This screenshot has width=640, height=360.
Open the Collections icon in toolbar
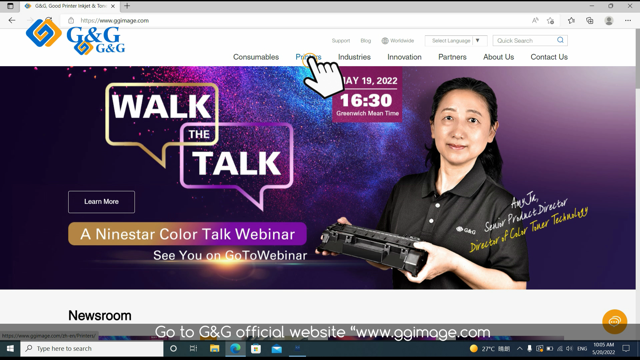[590, 20]
